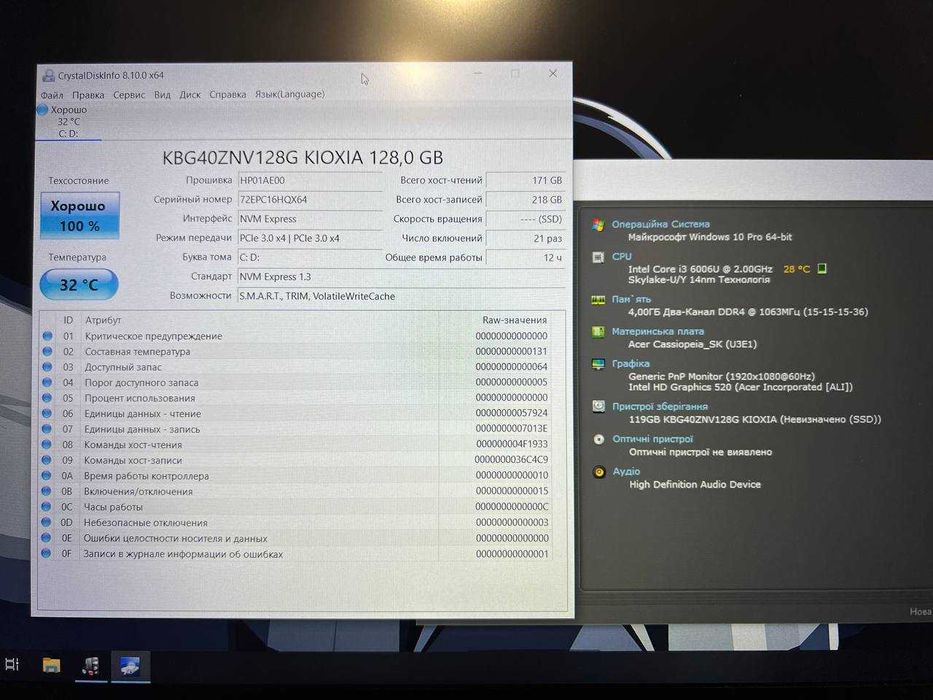Click the Raw-значения column header

point(514,320)
